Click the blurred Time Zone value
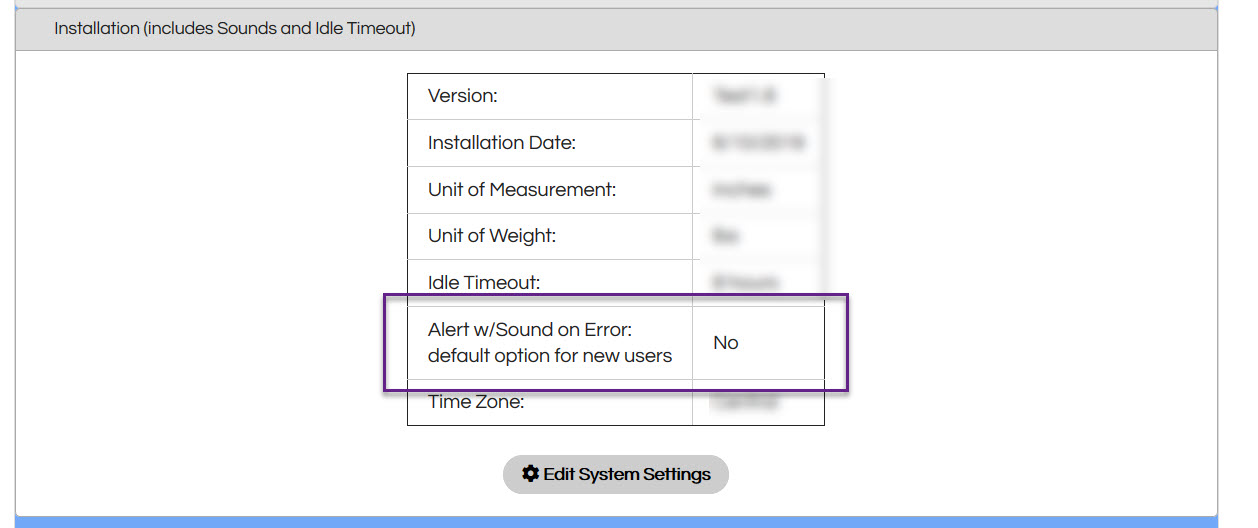Image resolution: width=1258 pixels, height=528 pixels. click(744, 403)
